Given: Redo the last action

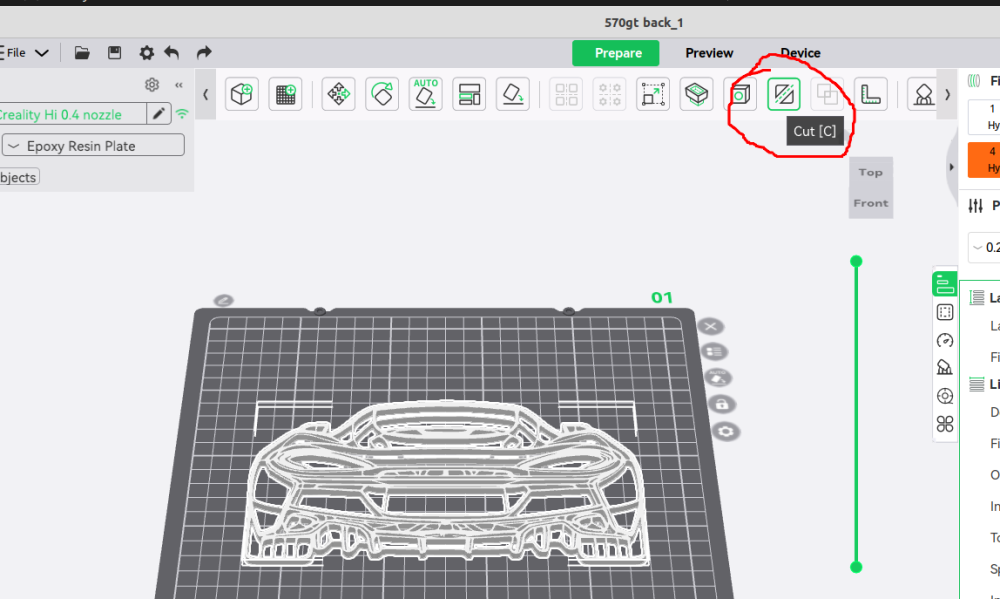Looking at the screenshot, I should pos(203,53).
